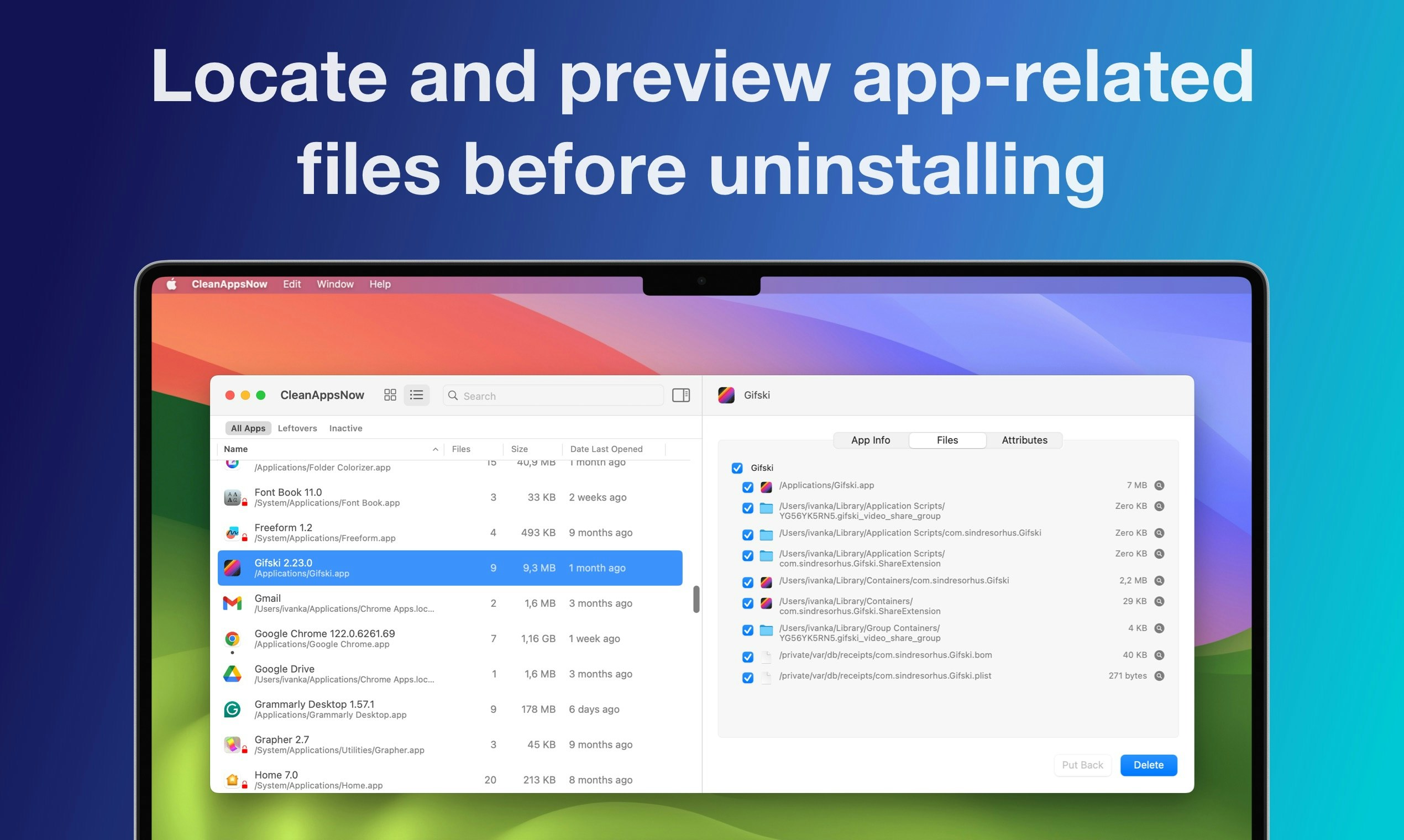Uncheck Containers/com.sindresorhus.Gifski checkbox
Screen dimensions: 1404x840
pos(748,582)
